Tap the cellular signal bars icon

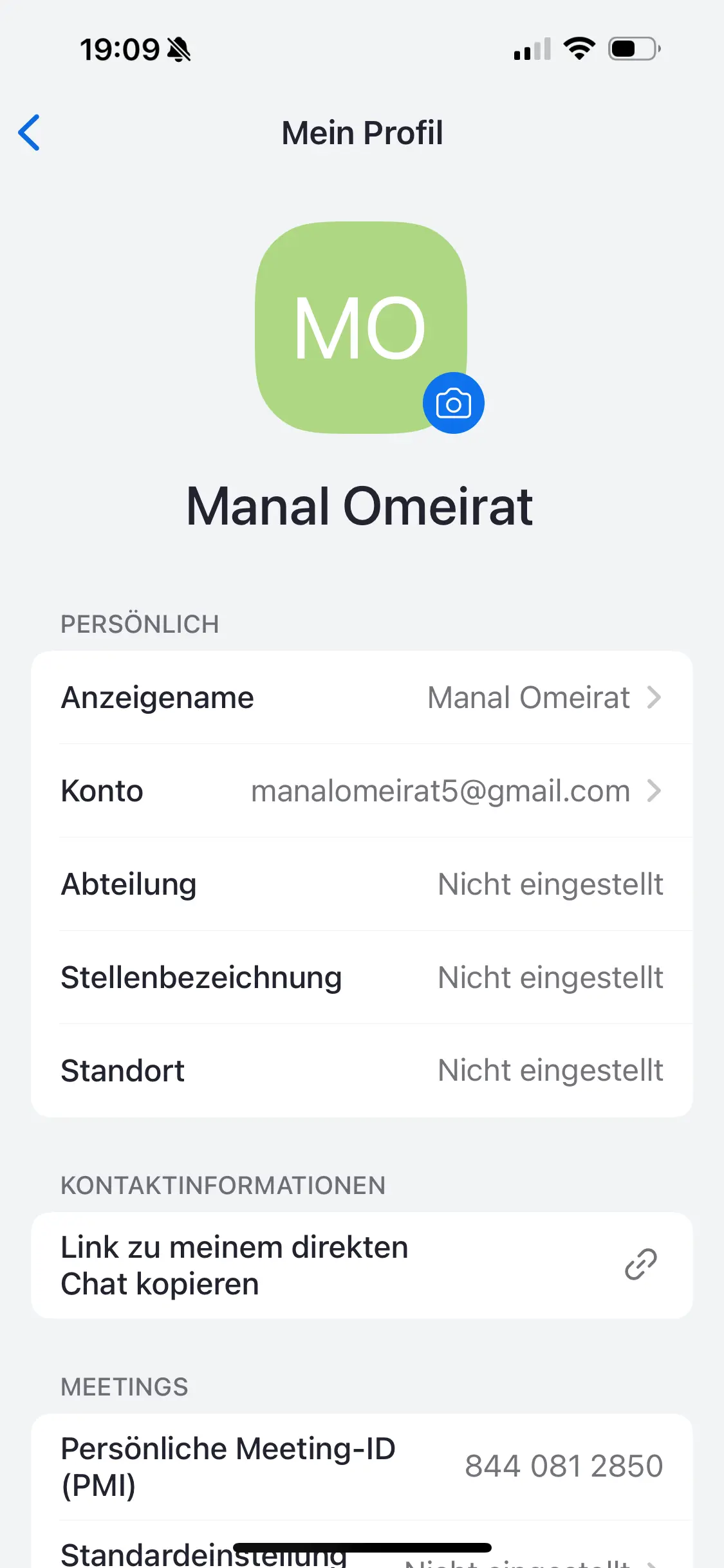pyautogui.click(x=532, y=50)
